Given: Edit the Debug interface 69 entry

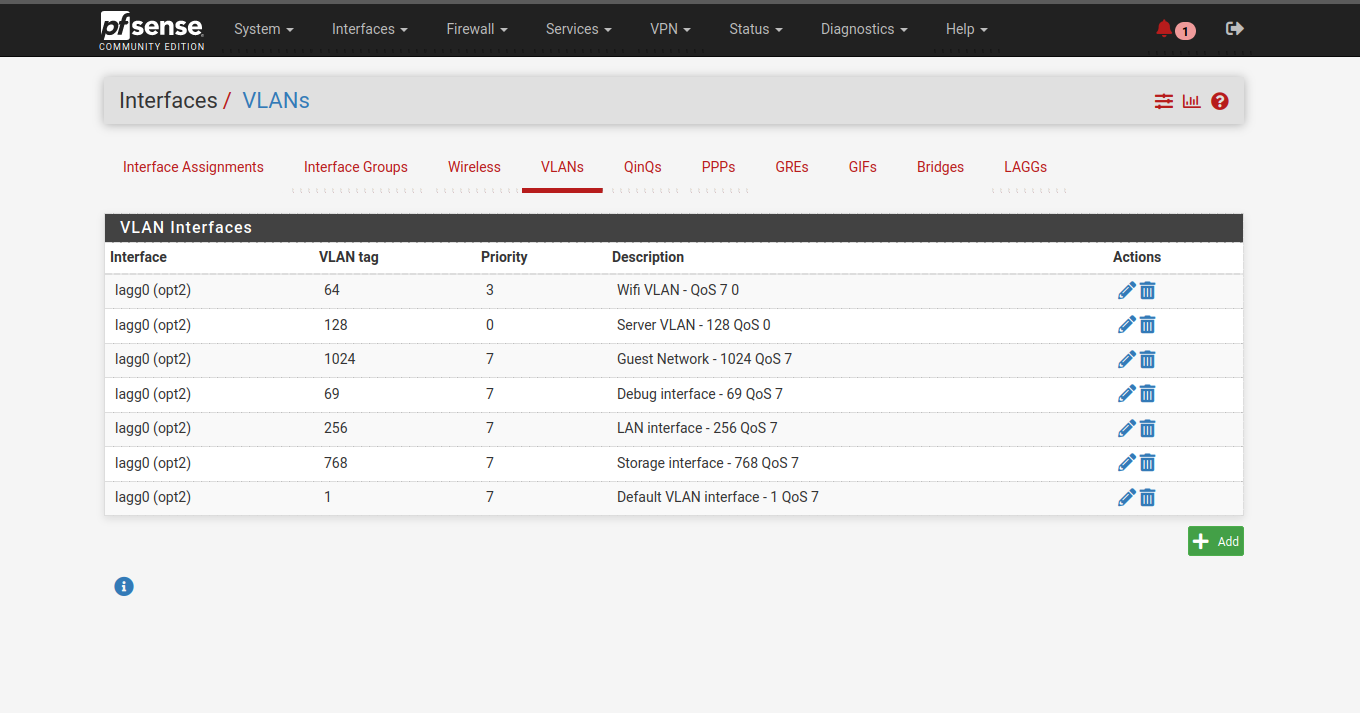Looking at the screenshot, I should click(x=1126, y=394).
